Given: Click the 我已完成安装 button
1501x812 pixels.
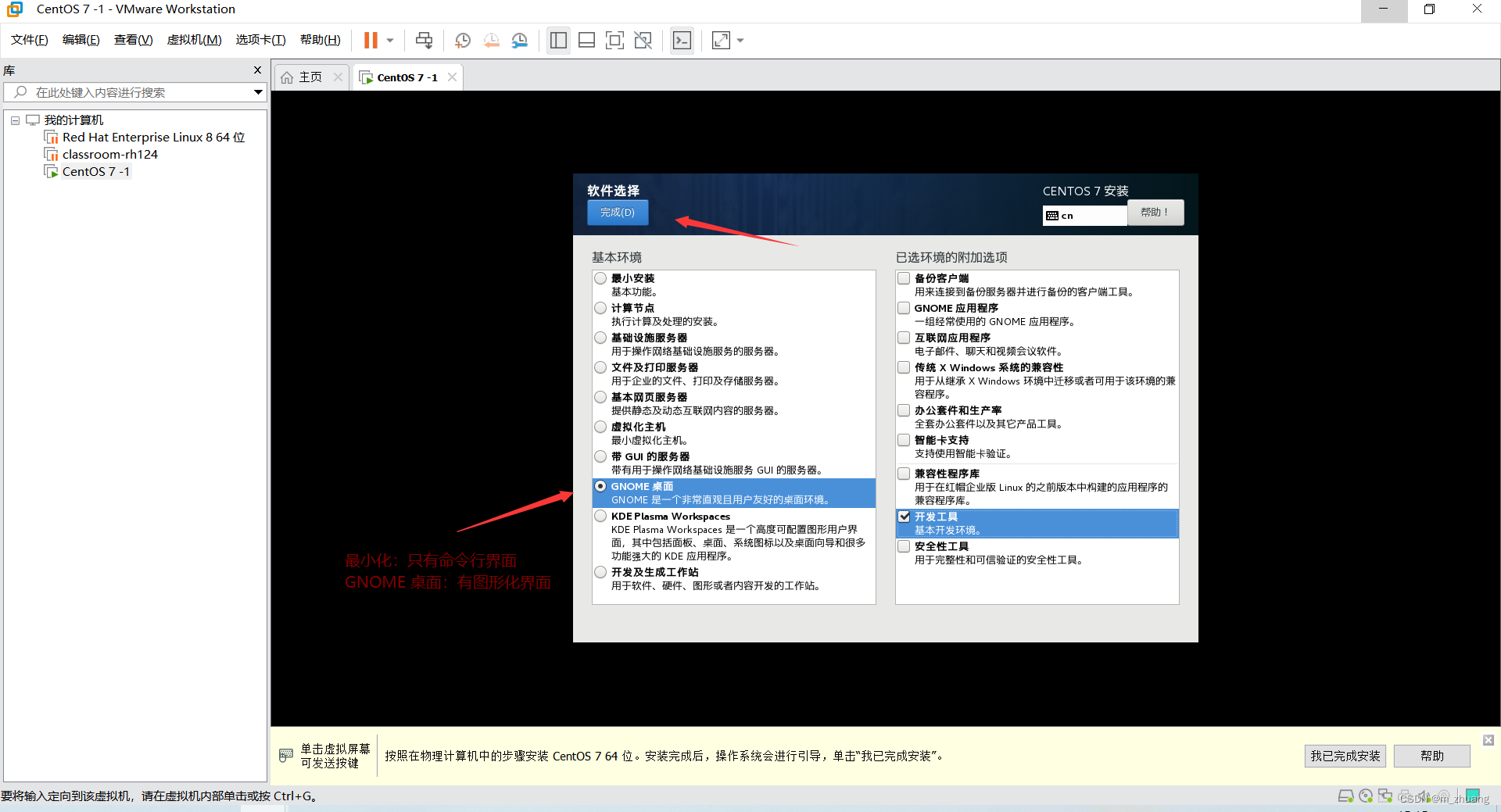Looking at the screenshot, I should pos(1345,756).
